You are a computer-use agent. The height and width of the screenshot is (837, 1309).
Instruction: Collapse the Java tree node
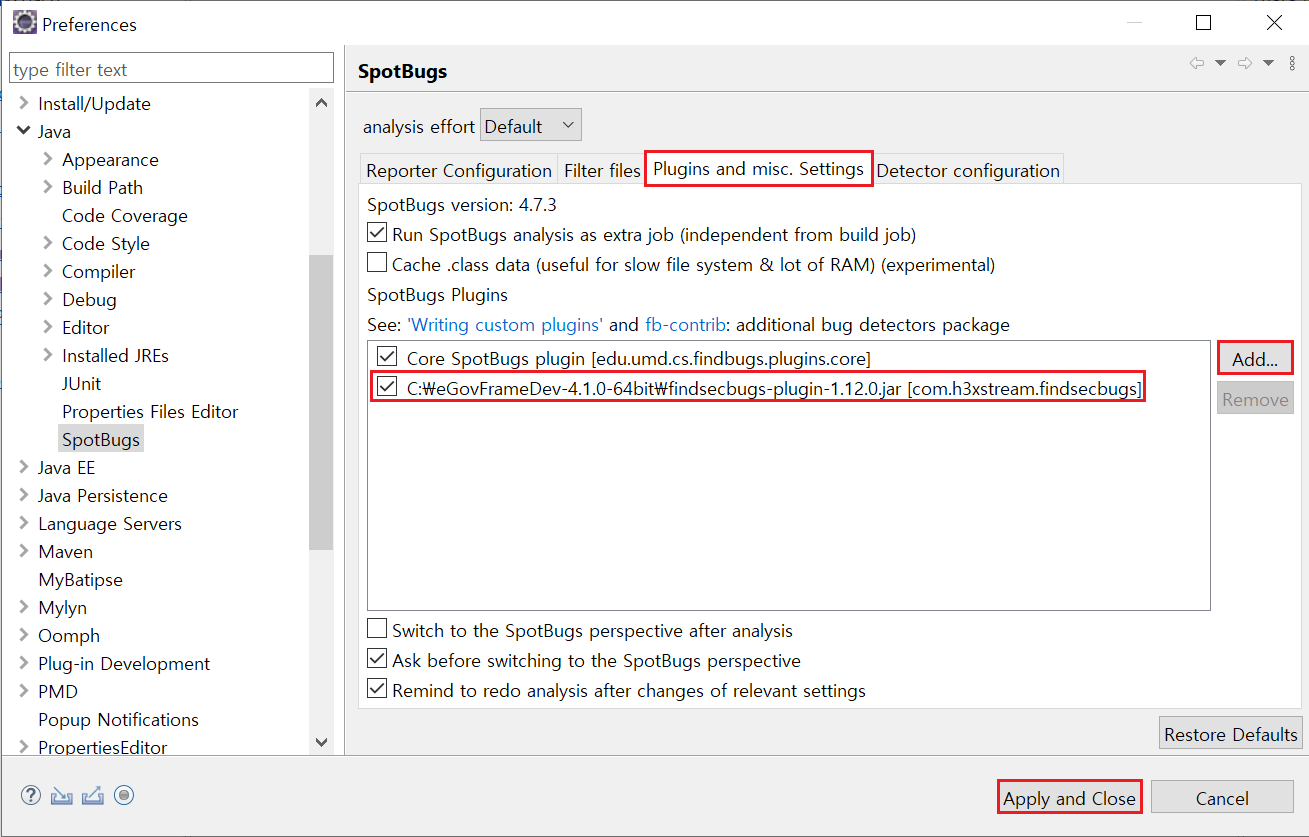point(23,131)
